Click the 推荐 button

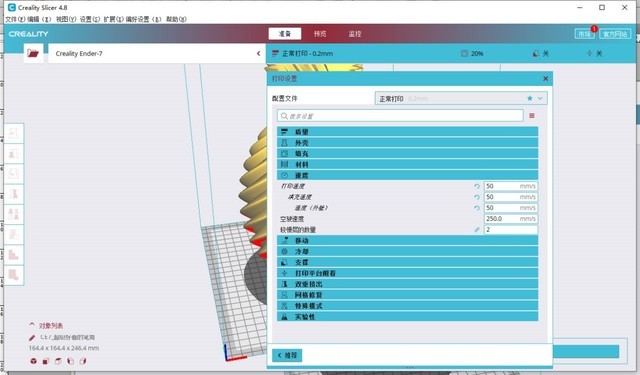(x=287, y=355)
